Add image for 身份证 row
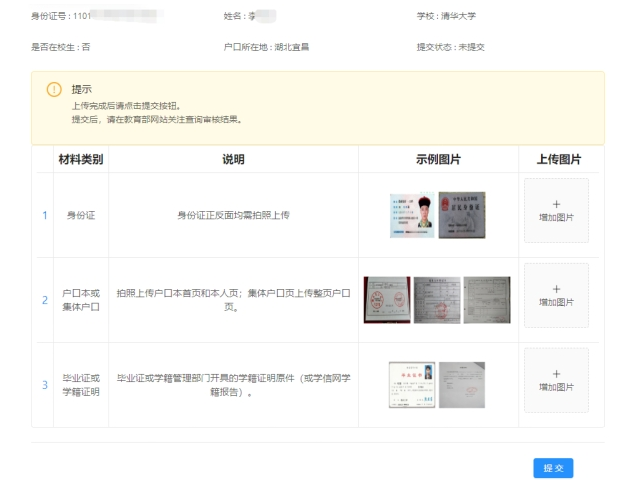641x495 pixels. click(556, 211)
